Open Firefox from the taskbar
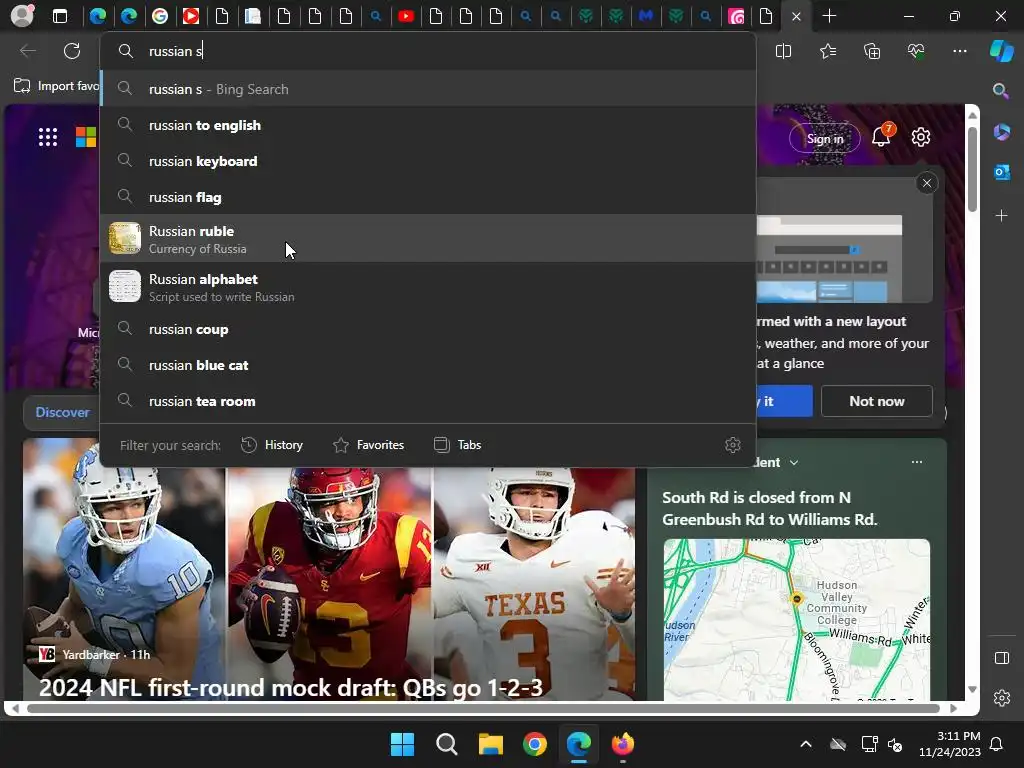This screenshot has width=1024, height=768. tap(622, 744)
